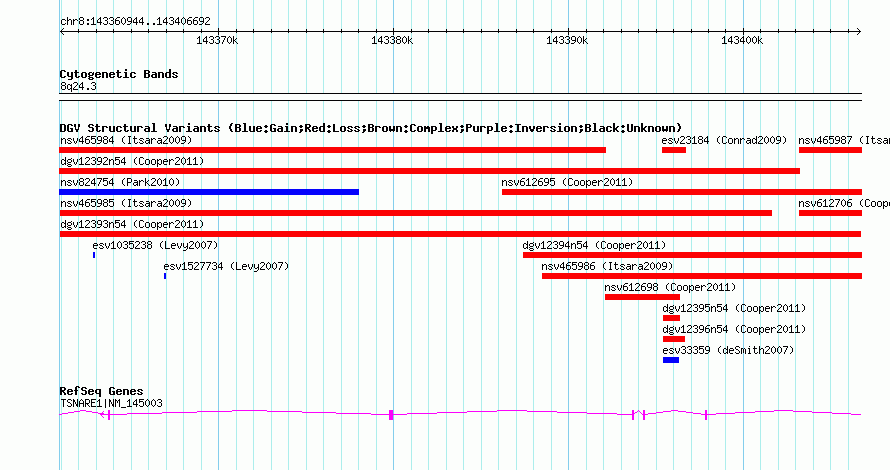Viewport: 890px width, 470px height.
Task: Click the ruler's right arrowhead
Action: pyautogui.click(x=859, y=32)
